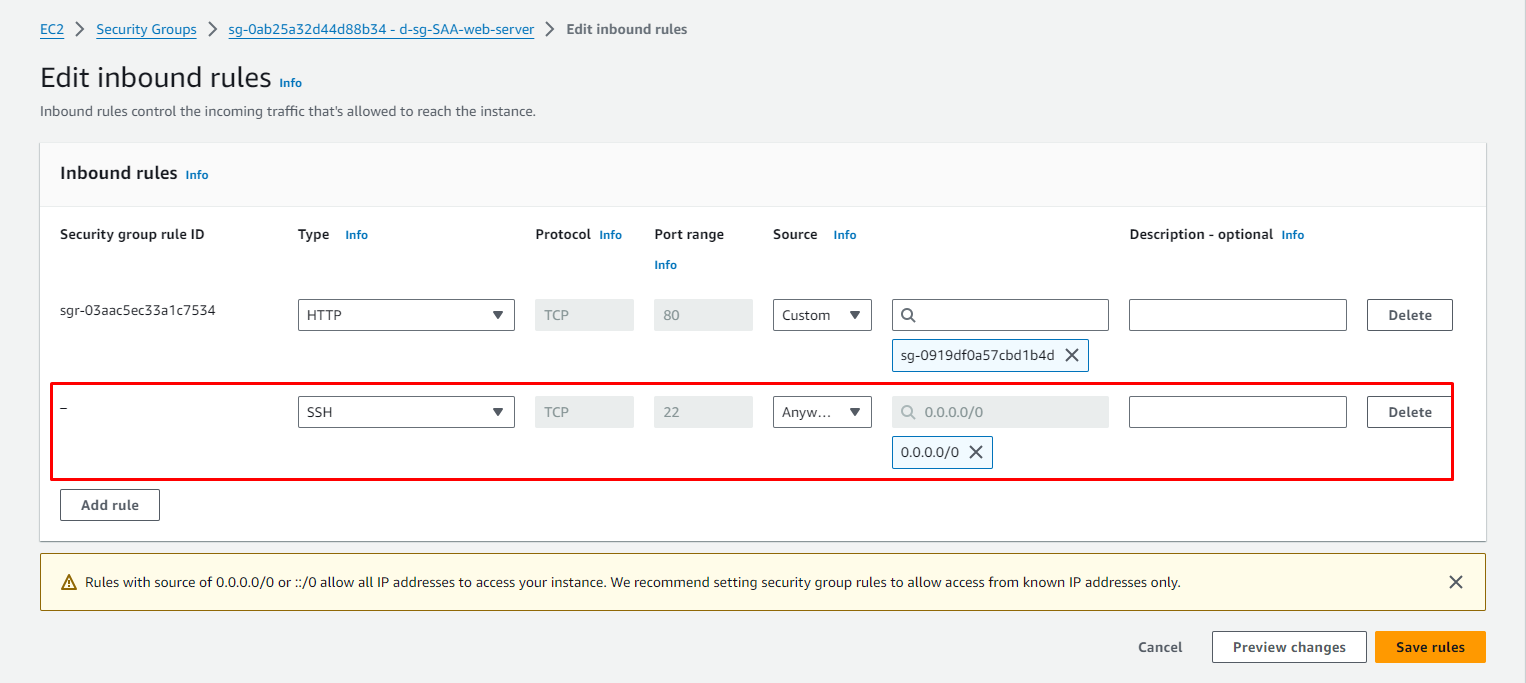Click Info link beside Edit inbound rules heading
This screenshot has width=1526, height=683.
pos(290,83)
